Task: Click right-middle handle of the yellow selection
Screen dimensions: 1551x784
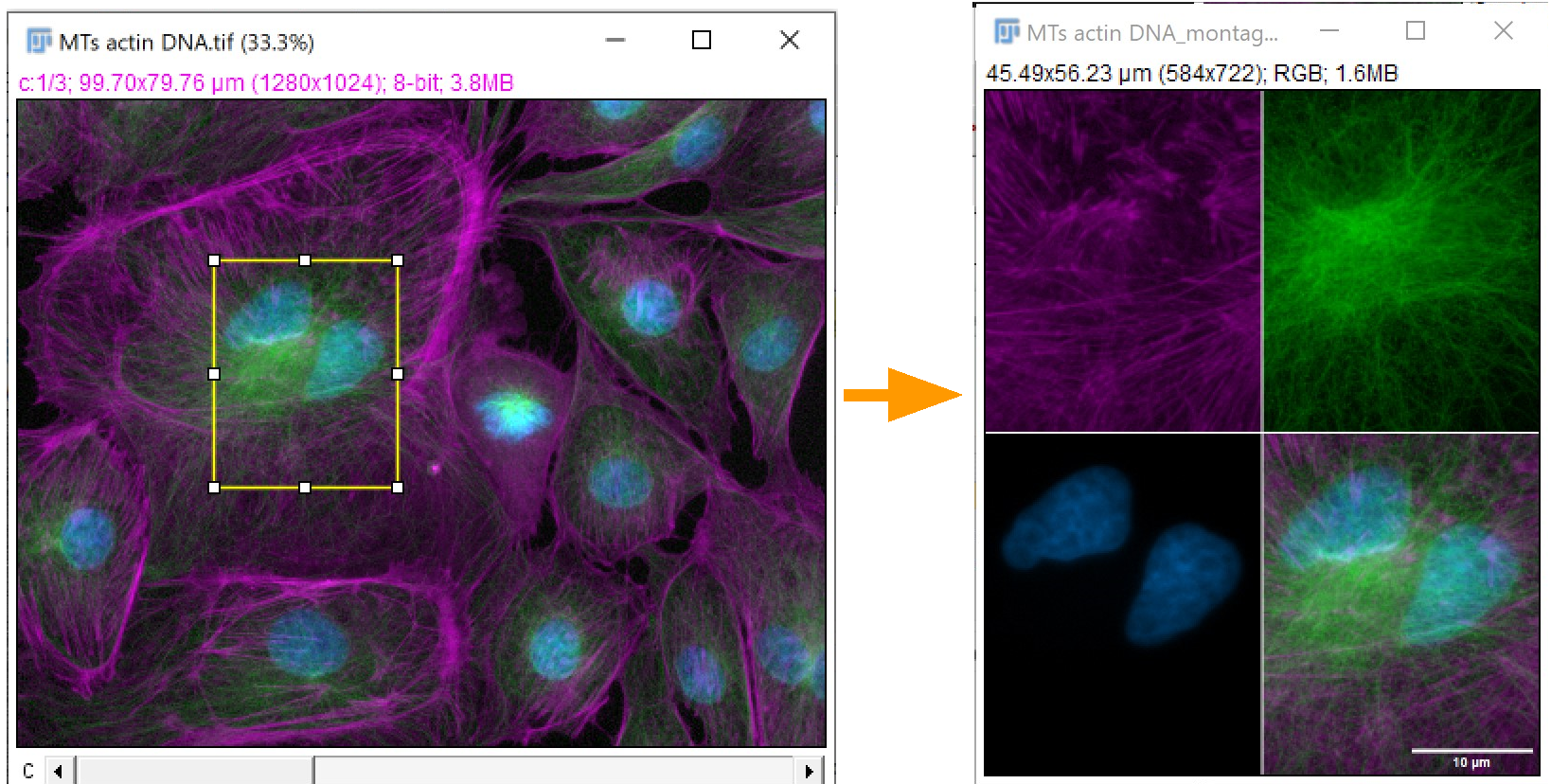Action: click(x=398, y=374)
